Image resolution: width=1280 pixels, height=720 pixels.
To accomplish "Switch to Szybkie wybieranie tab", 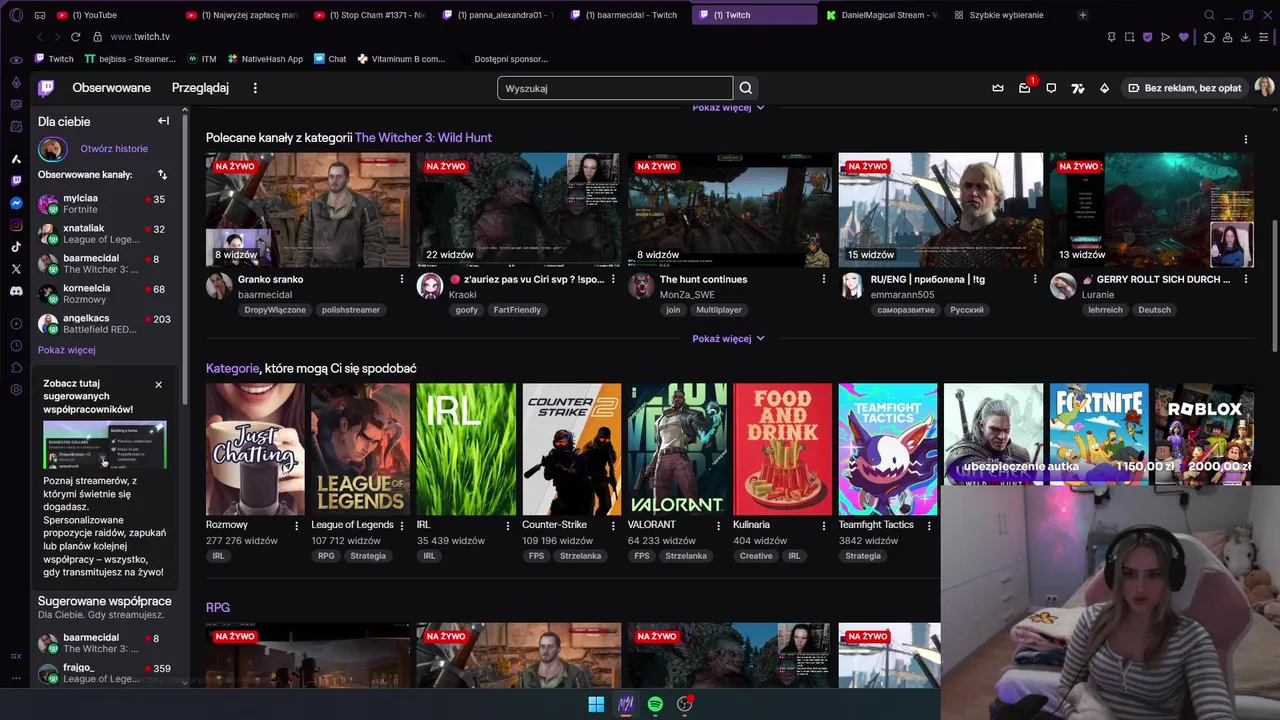I will (x=1006, y=15).
